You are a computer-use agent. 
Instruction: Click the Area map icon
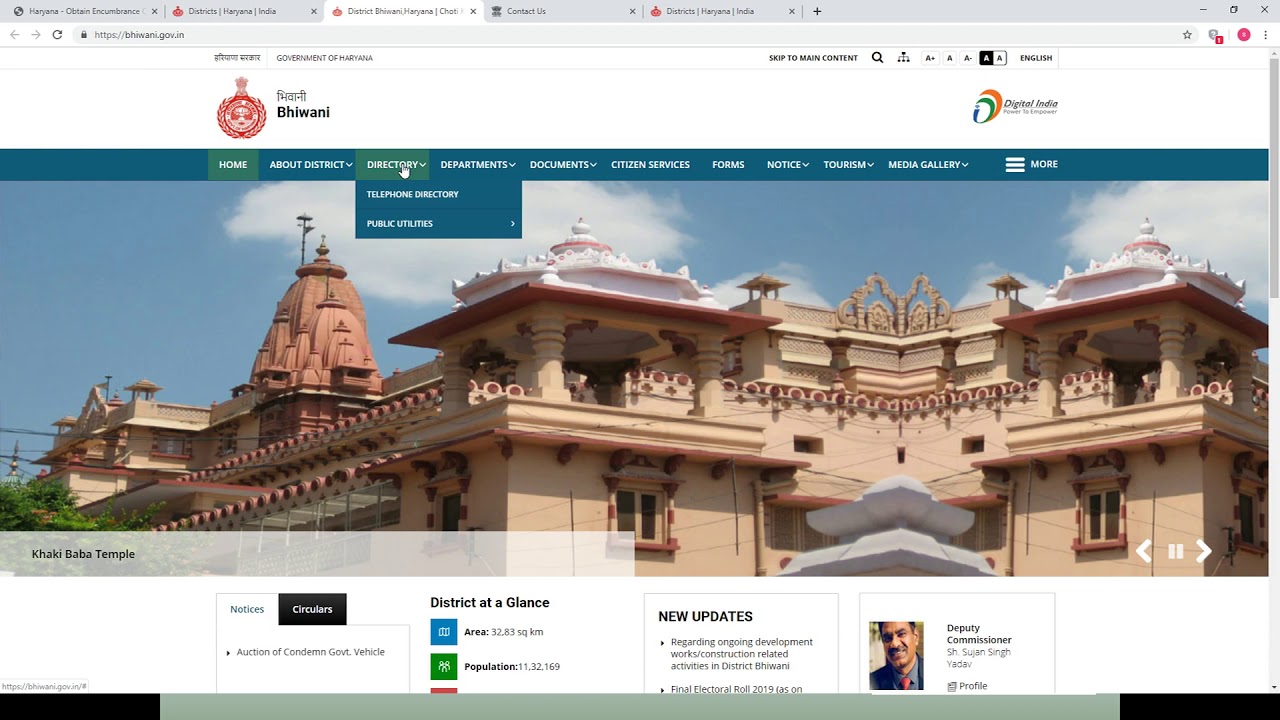click(x=443, y=632)
